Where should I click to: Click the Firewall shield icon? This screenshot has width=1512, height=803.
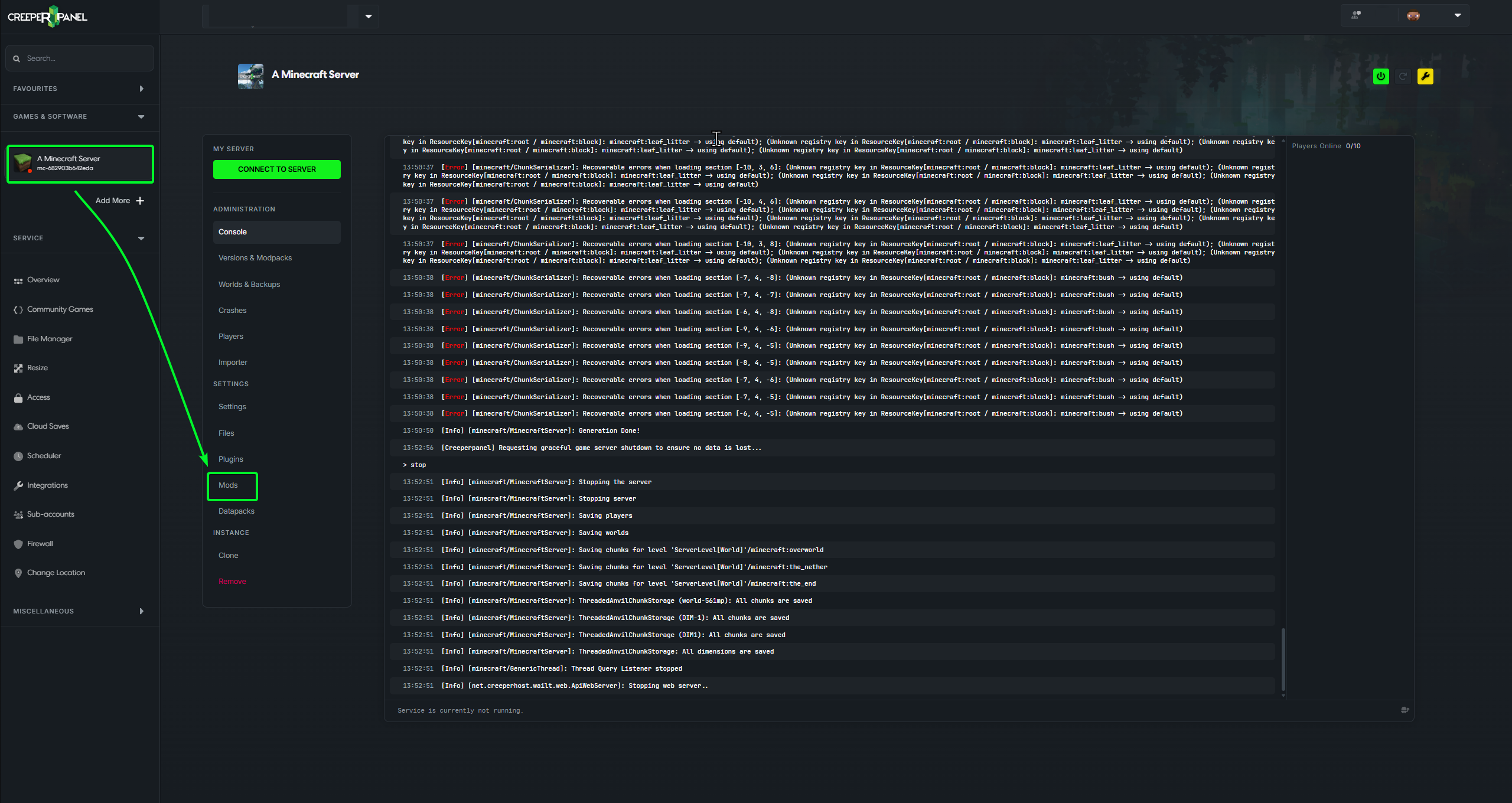(18, 544)
